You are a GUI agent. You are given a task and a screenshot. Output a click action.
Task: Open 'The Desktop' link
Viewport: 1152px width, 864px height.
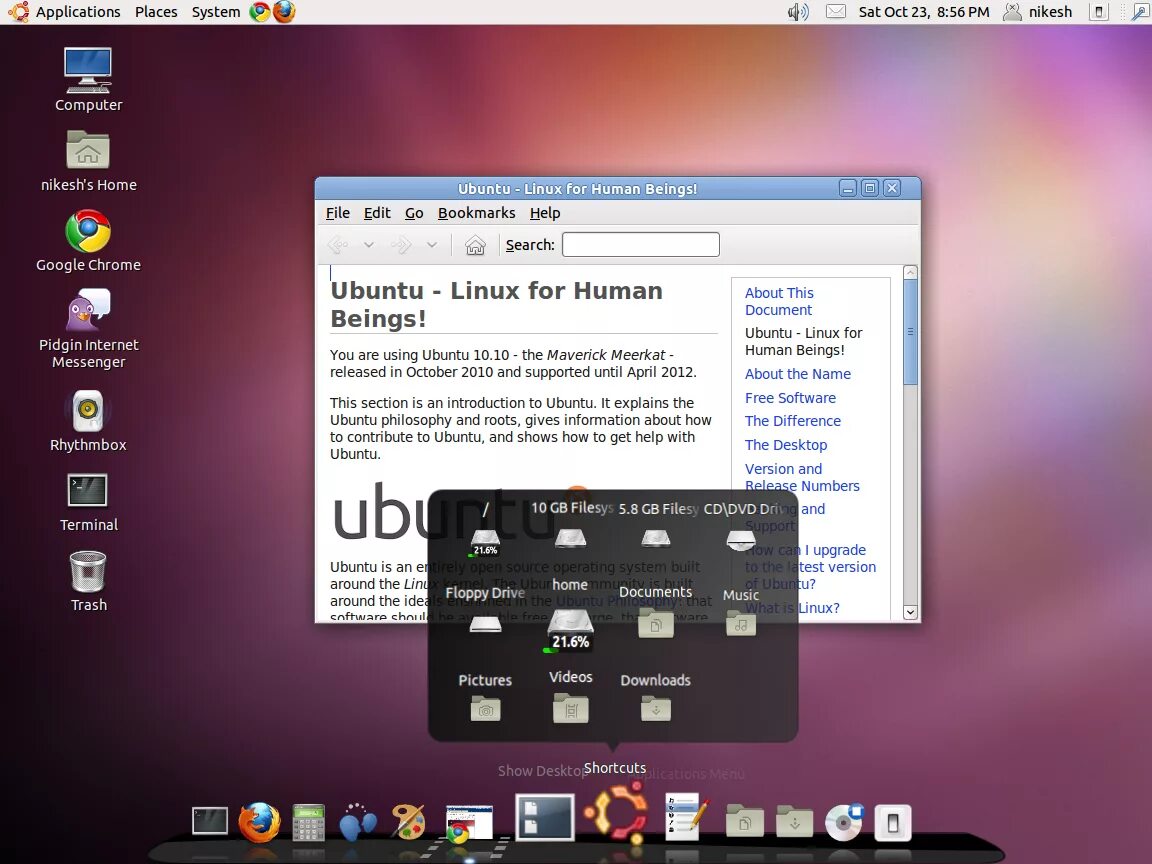[786, 445]
